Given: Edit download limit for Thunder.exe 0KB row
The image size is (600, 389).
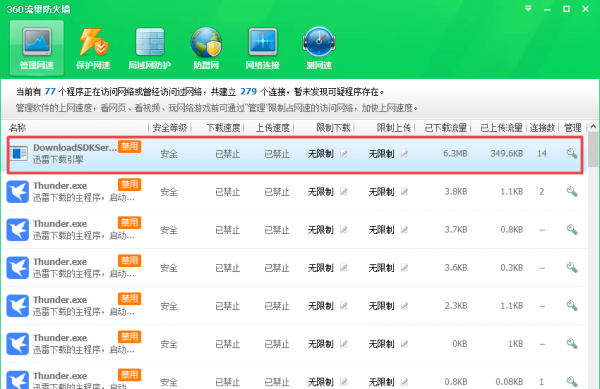Looking at the screenshot, I should (x=344, y=344).
